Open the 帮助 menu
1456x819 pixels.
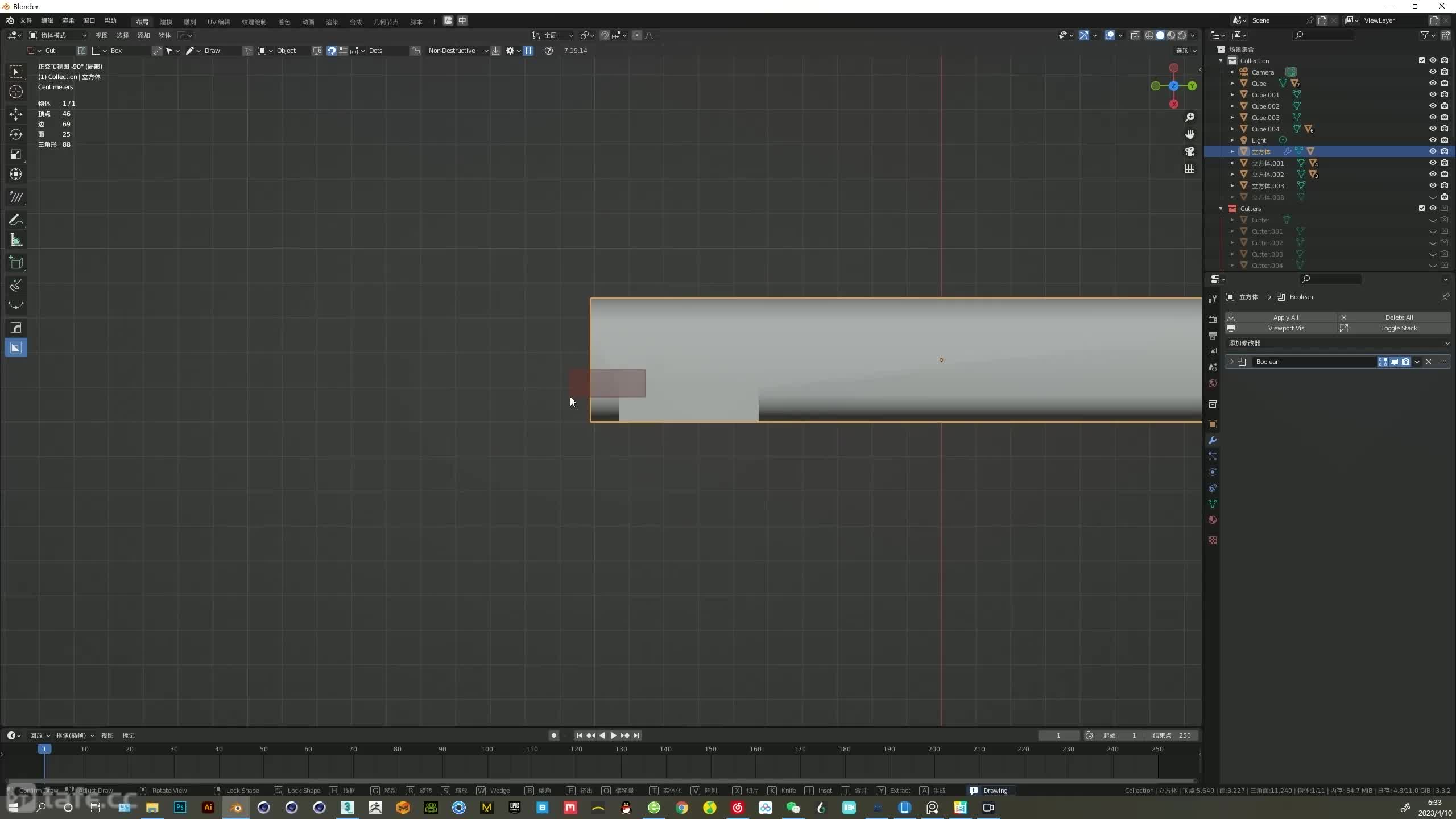tap(110, 20)
